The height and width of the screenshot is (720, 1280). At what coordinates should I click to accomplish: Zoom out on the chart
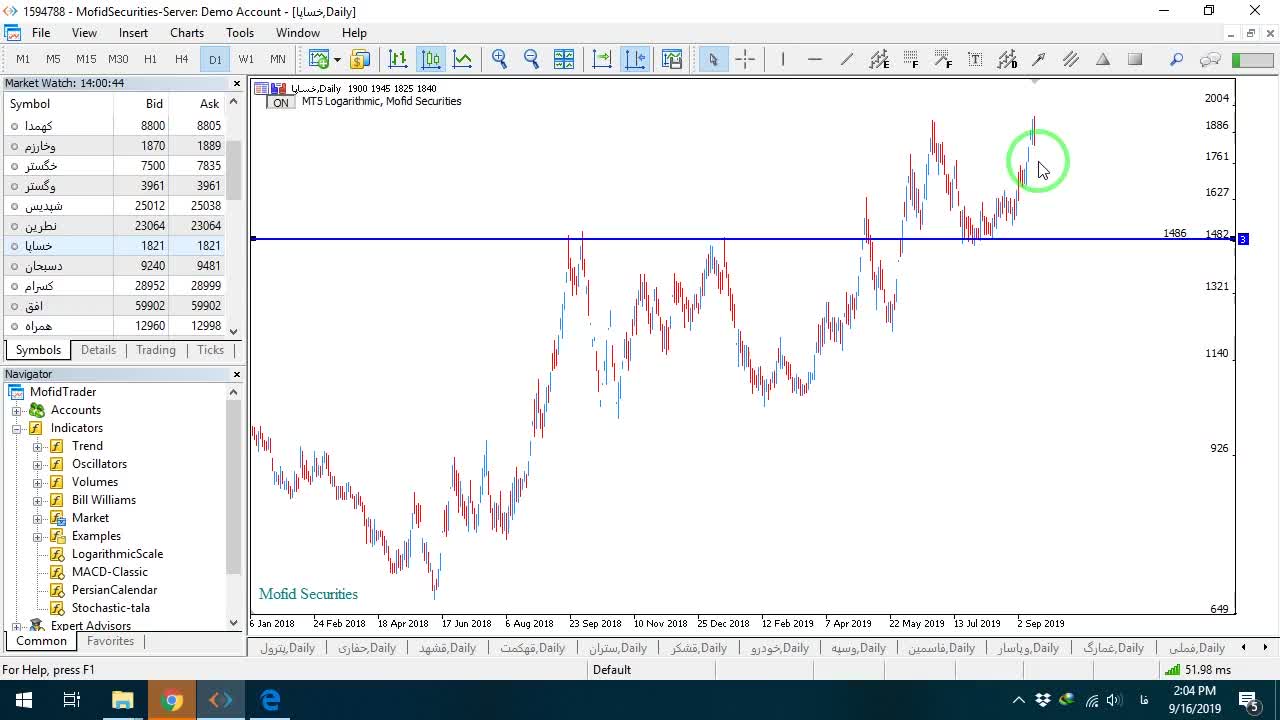(x=532, y=59)
